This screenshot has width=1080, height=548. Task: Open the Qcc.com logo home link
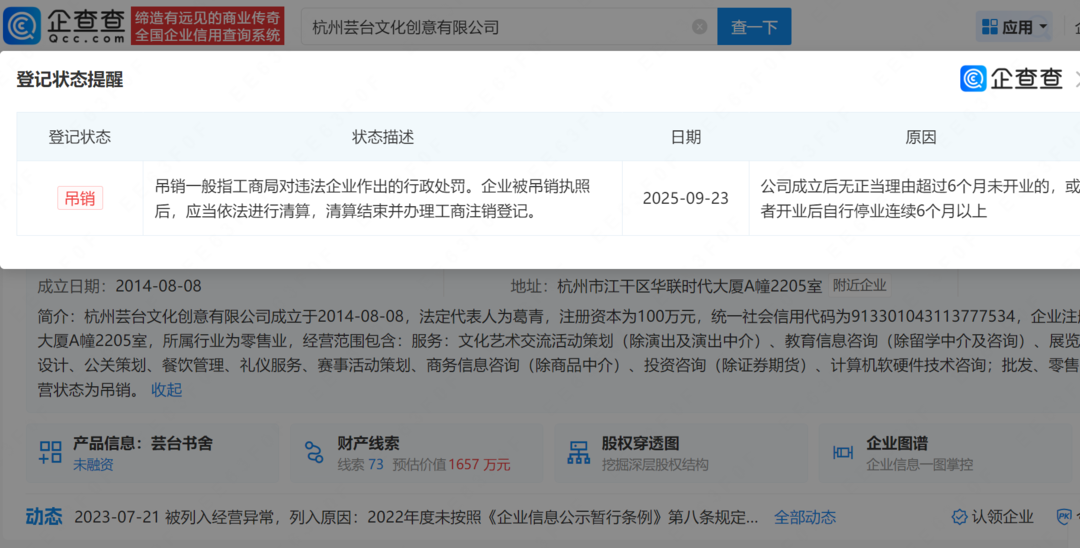coord(65,25)
